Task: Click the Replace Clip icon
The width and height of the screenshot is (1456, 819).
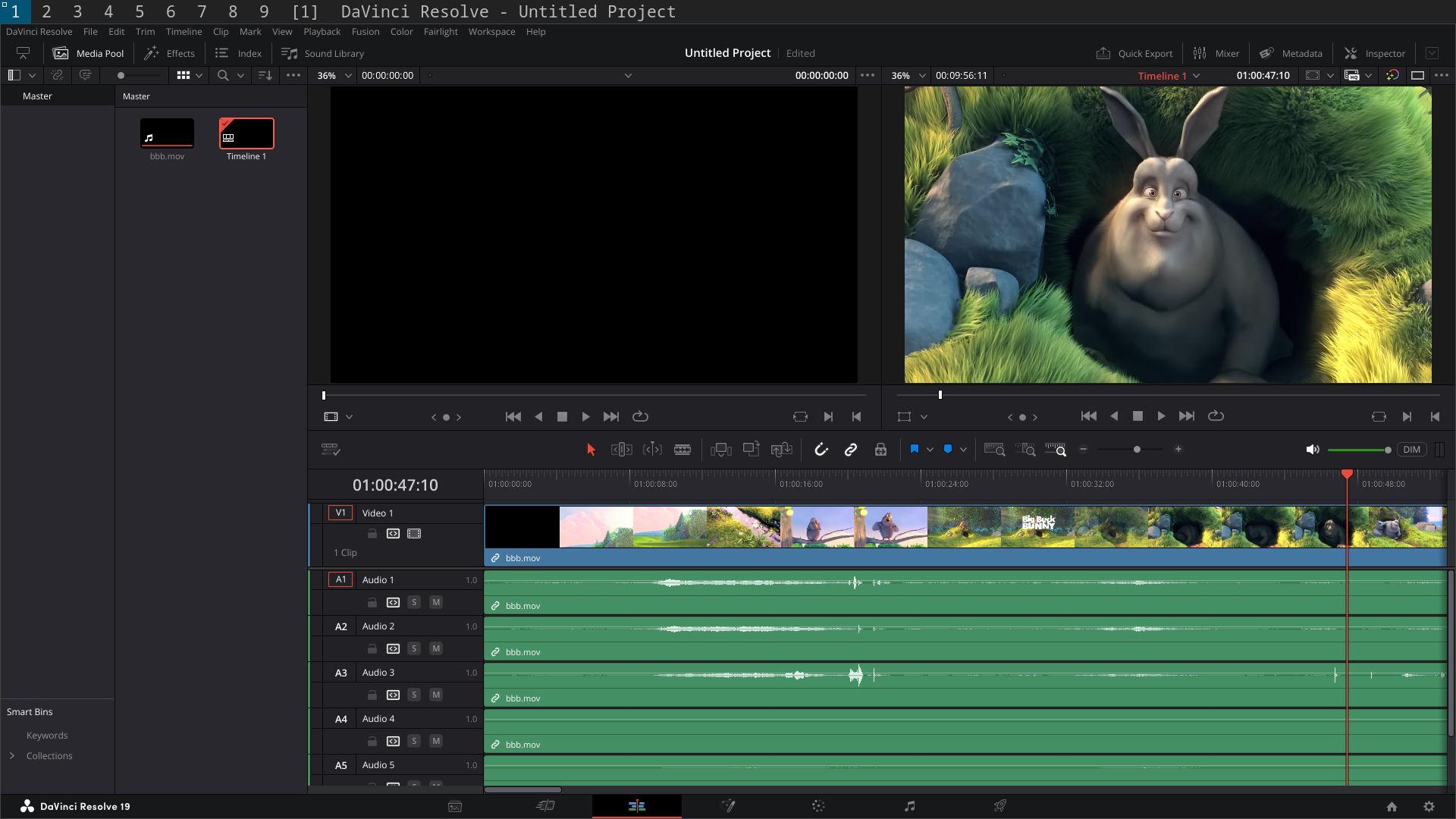Action: (782, 450)
